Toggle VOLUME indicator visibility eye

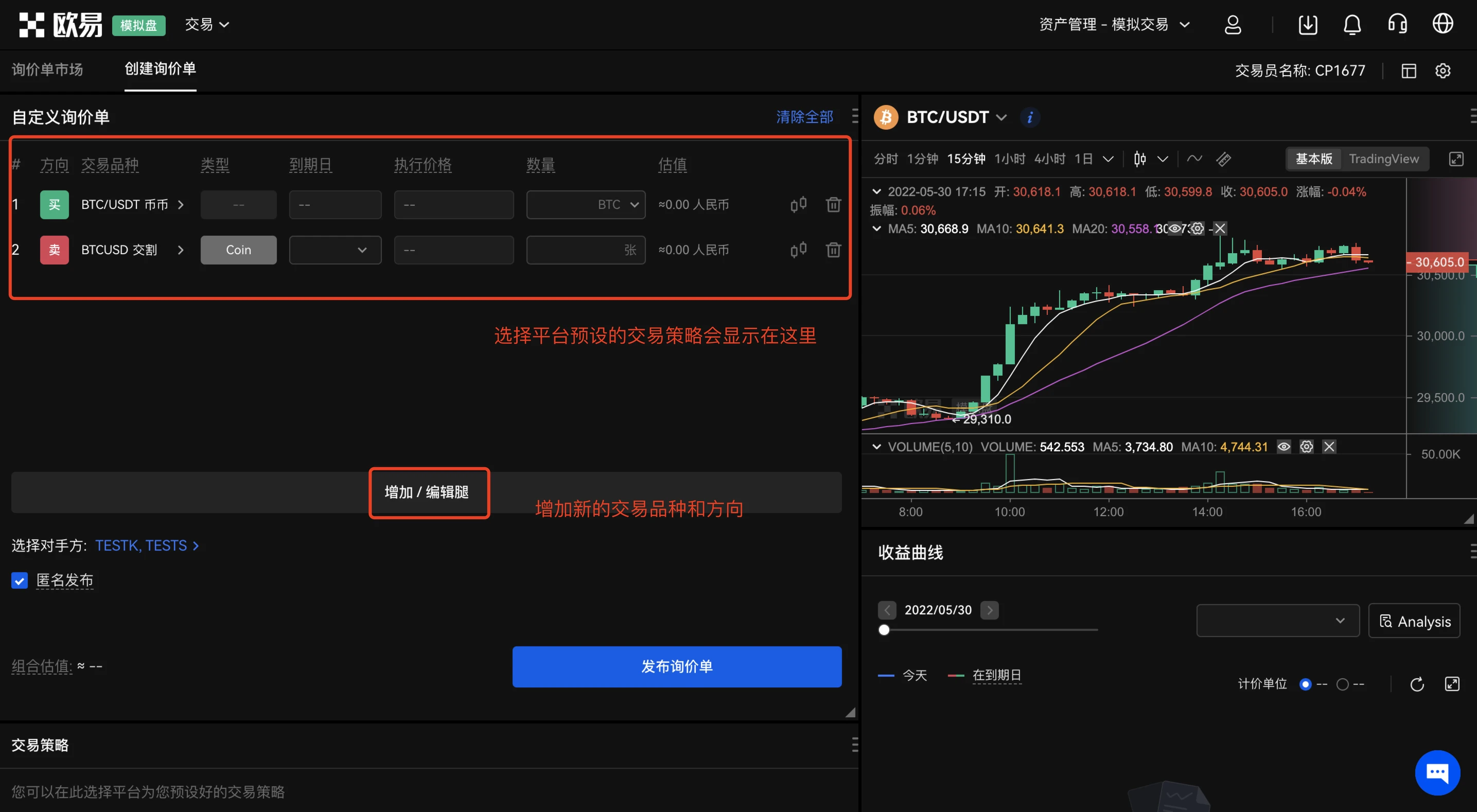[x=1284, y=447]
